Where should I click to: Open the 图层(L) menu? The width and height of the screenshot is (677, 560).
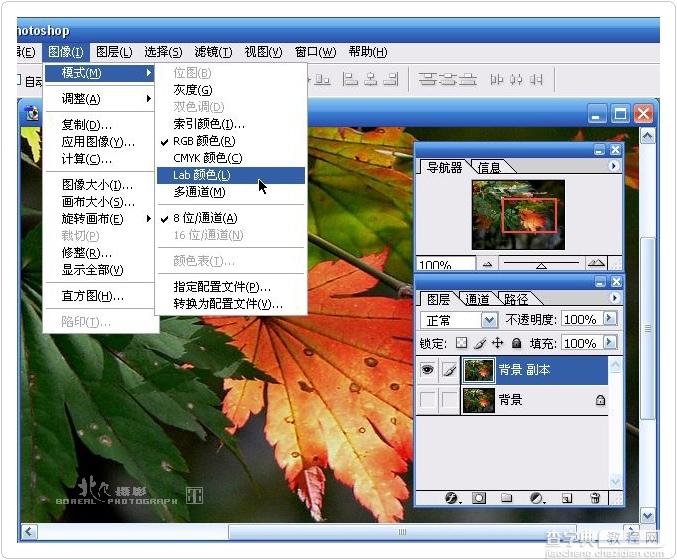coord(114,52)
